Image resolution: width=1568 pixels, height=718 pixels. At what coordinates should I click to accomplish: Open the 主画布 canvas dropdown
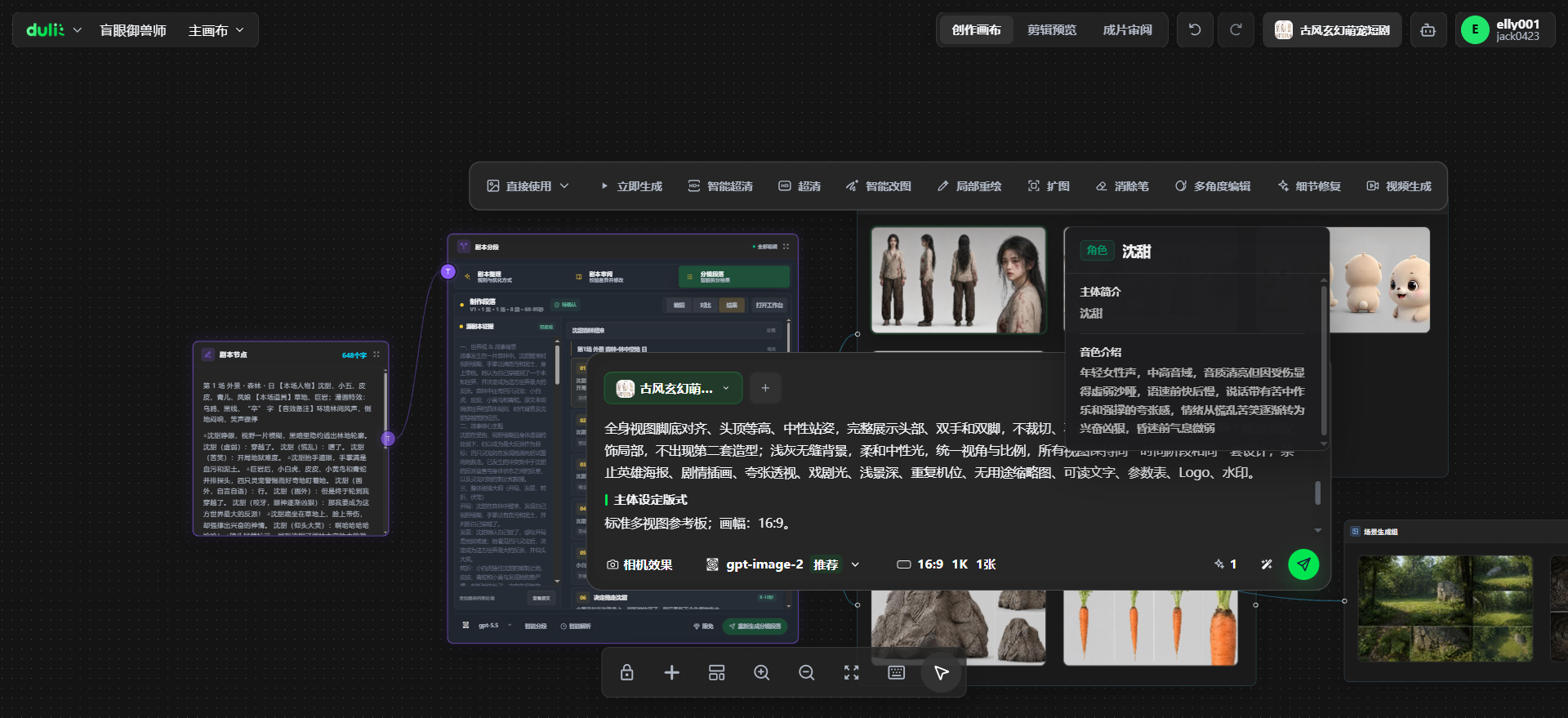coord(216,30)
